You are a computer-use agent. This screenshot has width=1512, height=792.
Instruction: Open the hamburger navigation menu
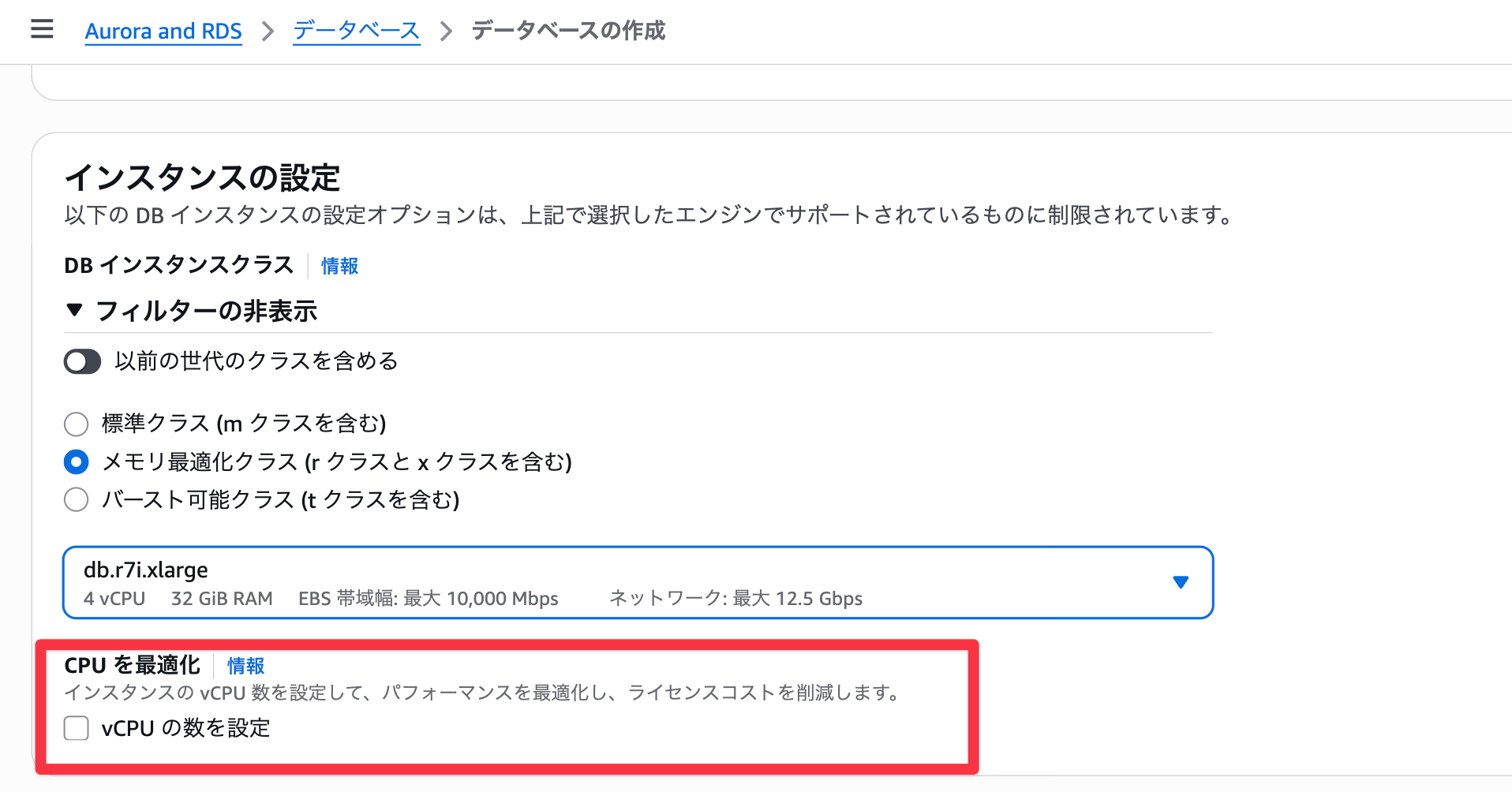(42, 30)
